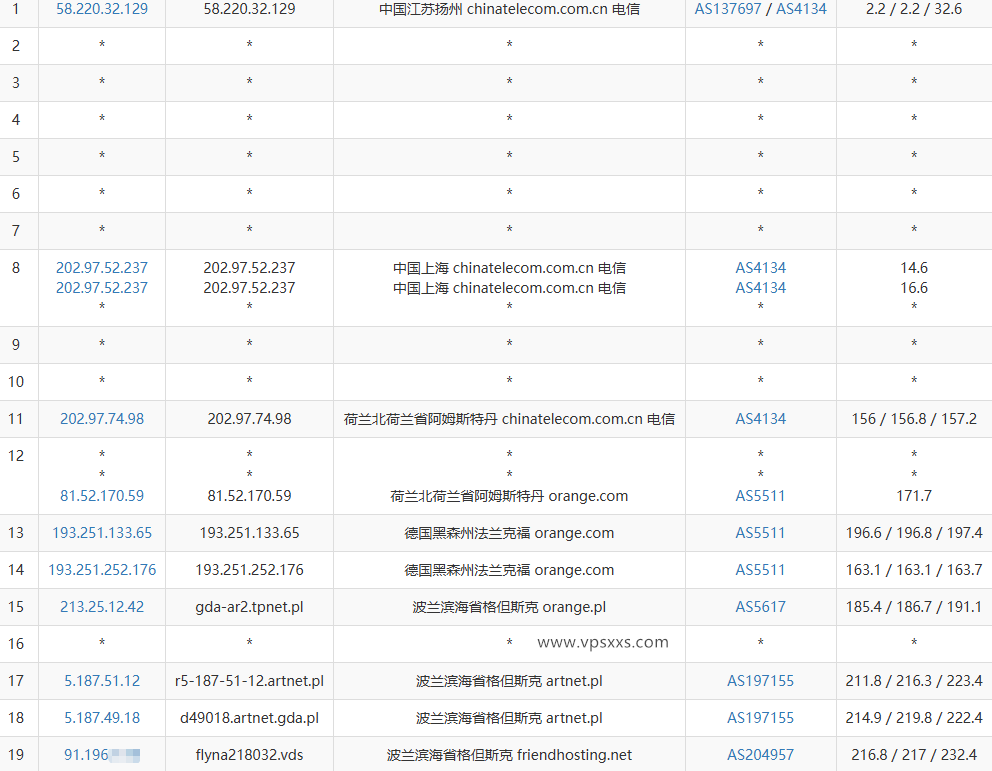
Task: Open the 5.187.51.12 IP link
Action: pos(102,681)
